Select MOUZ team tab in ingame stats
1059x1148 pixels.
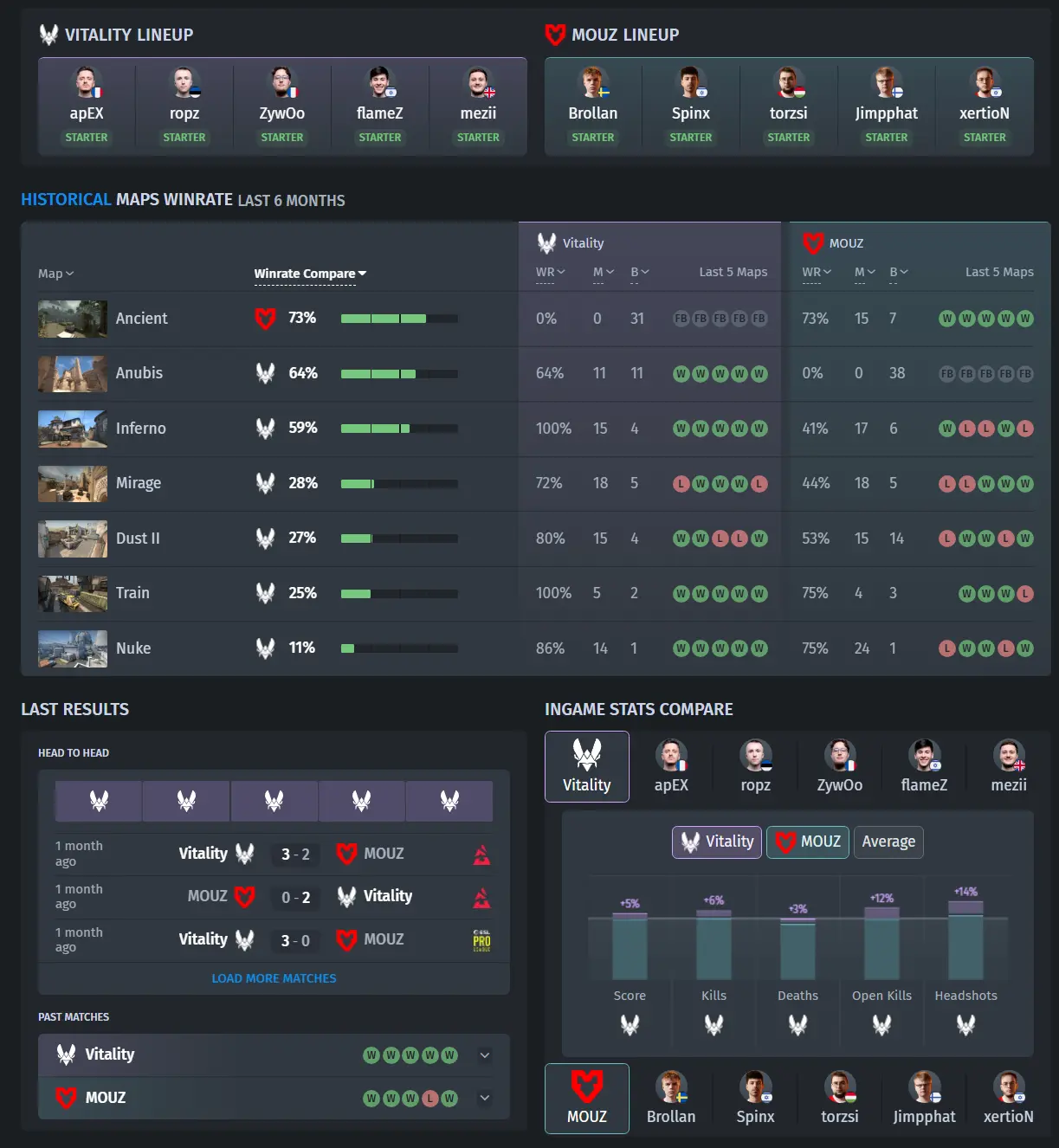(x=587, y=1099)
